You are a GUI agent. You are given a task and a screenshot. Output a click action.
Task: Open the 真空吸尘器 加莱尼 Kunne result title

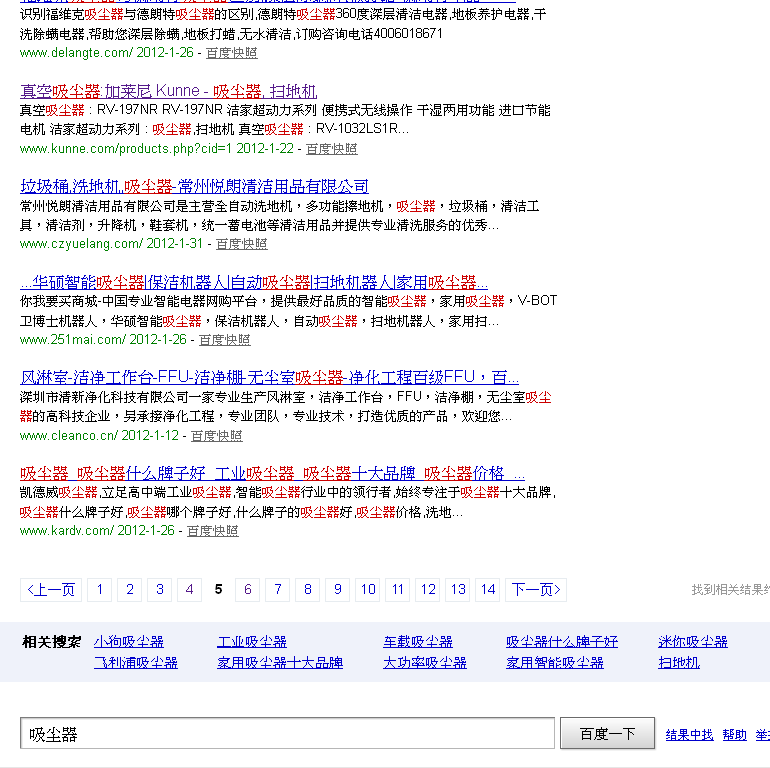pos(168,91)
